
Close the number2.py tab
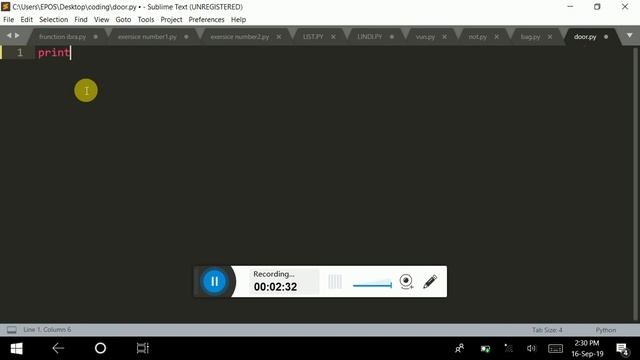(x=279, y=37)
